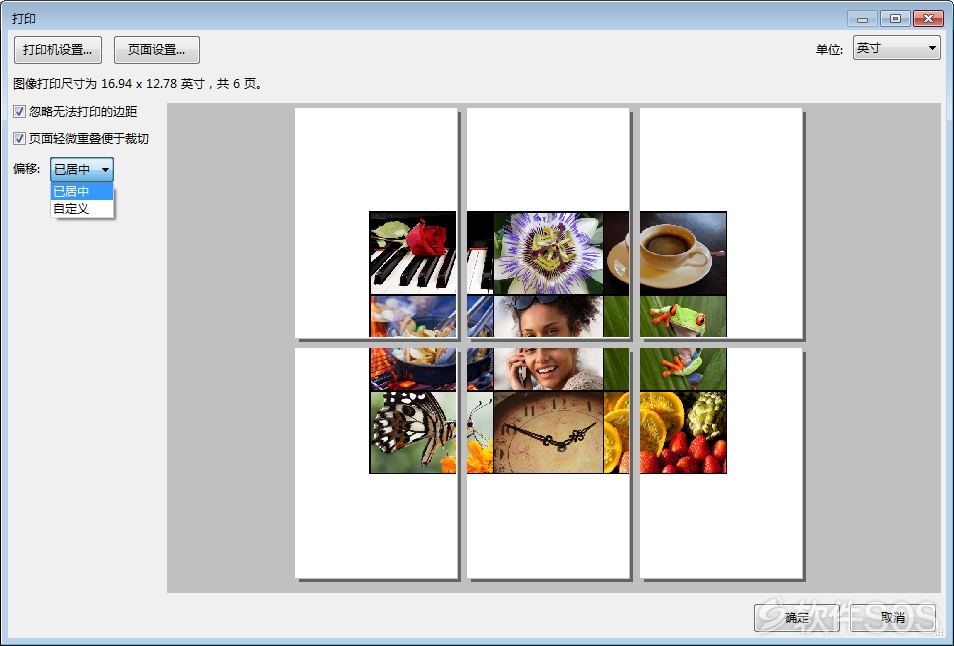Cancel the dialog with the 取消 button
This screenshot has width=954, height=646.
893,617
